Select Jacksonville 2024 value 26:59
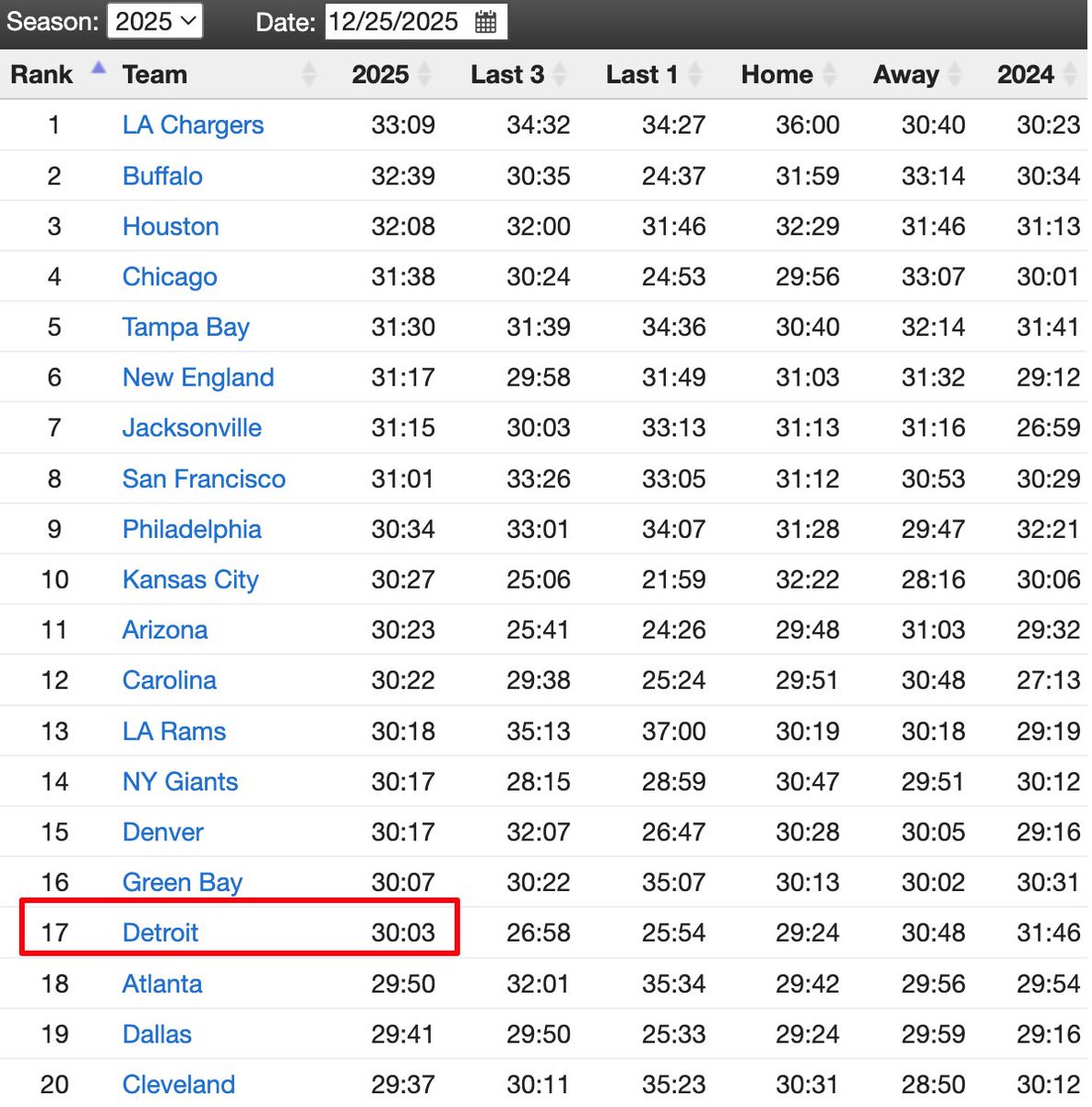1092x1107 pixels. tap(1049, 428)
